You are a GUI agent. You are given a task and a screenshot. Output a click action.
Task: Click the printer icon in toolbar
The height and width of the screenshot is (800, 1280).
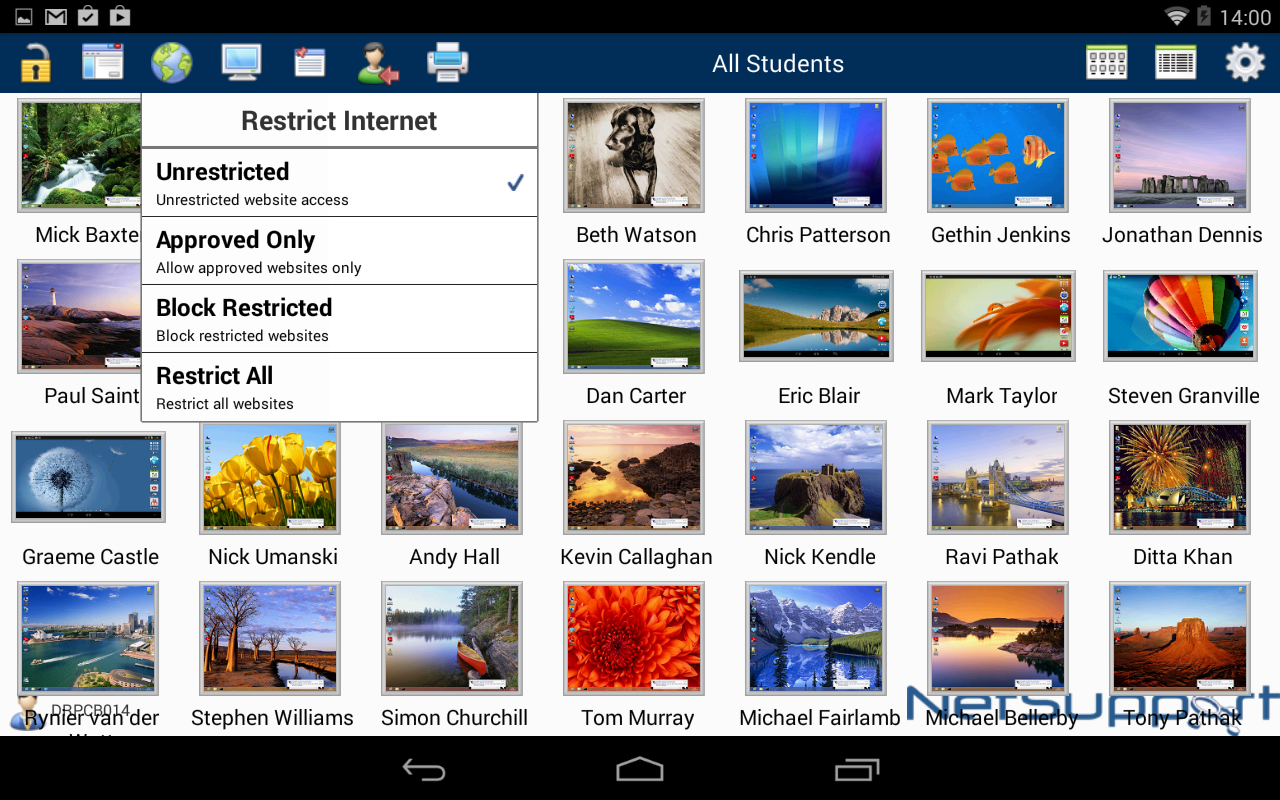point(447,63)
